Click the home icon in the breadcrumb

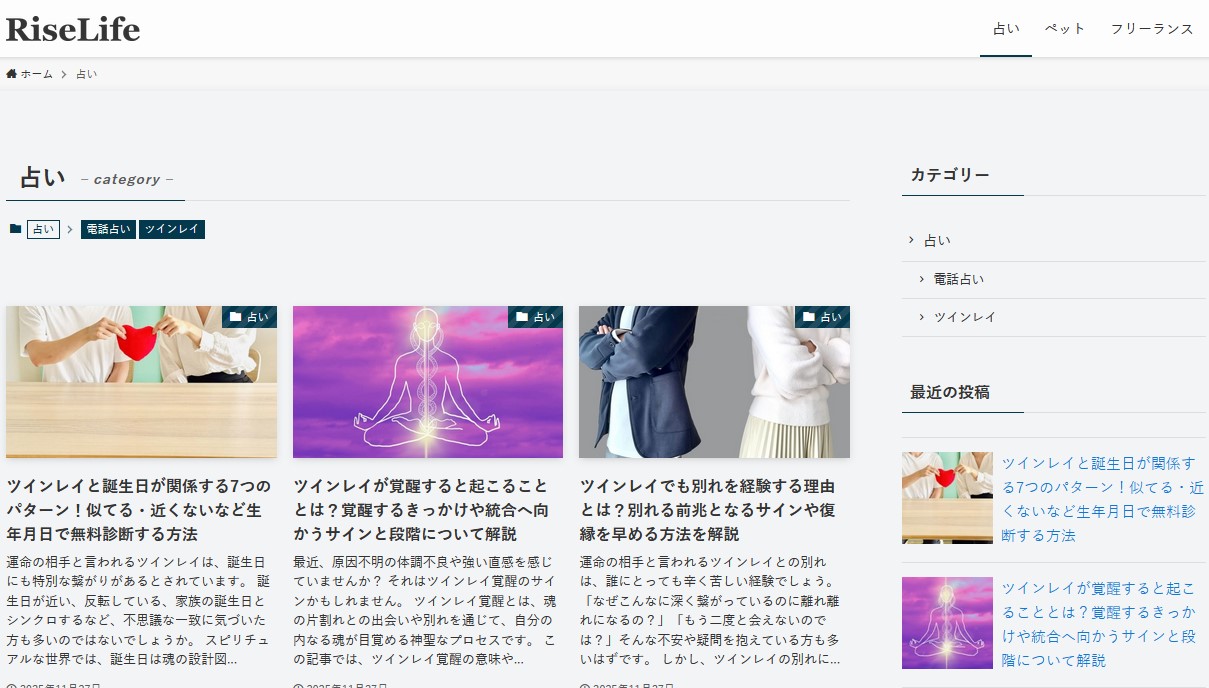click(x=12, y=74)
